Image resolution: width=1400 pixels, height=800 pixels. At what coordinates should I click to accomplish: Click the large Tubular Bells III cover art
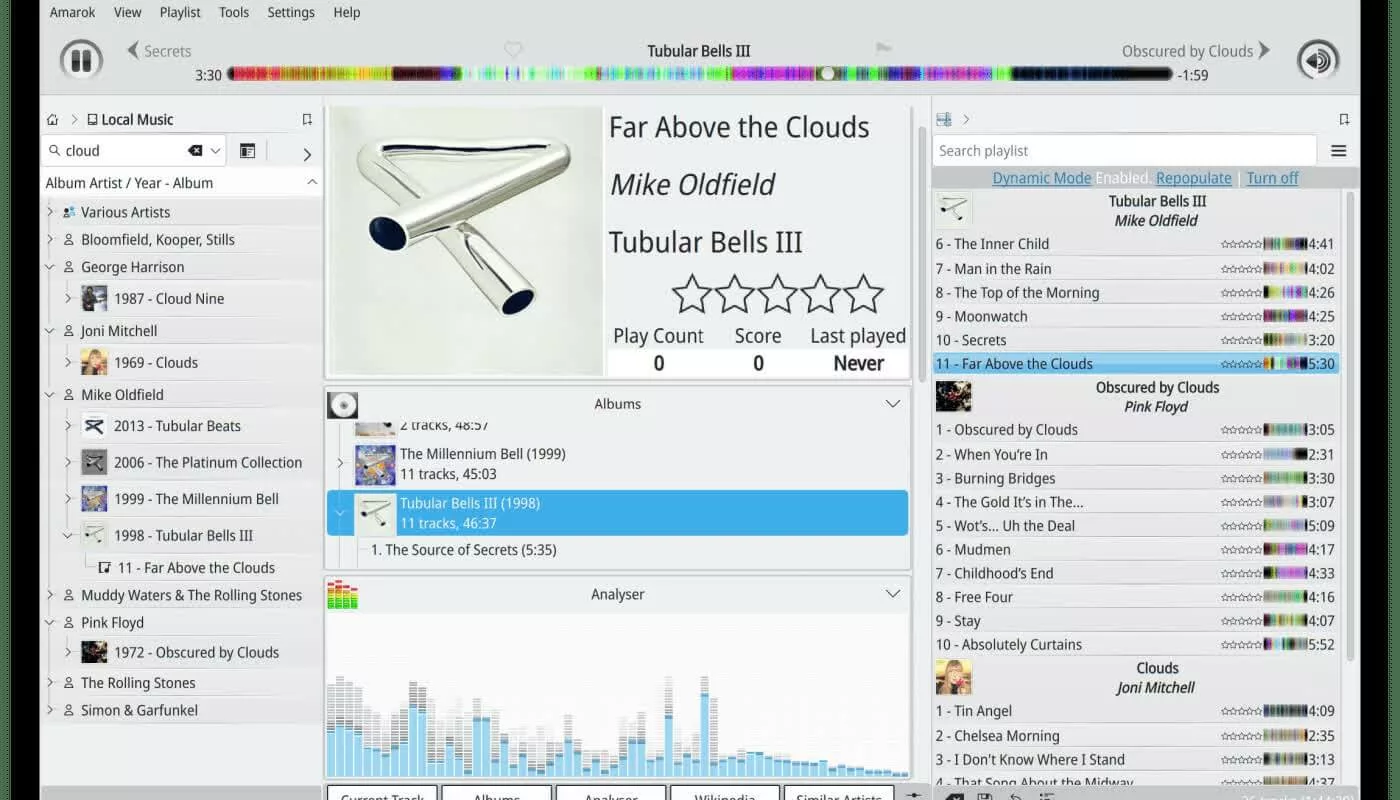pos(465,240)
